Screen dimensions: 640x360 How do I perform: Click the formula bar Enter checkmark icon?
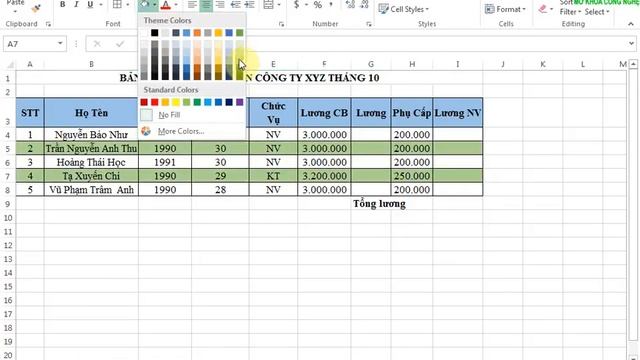[x=120, y=44]
